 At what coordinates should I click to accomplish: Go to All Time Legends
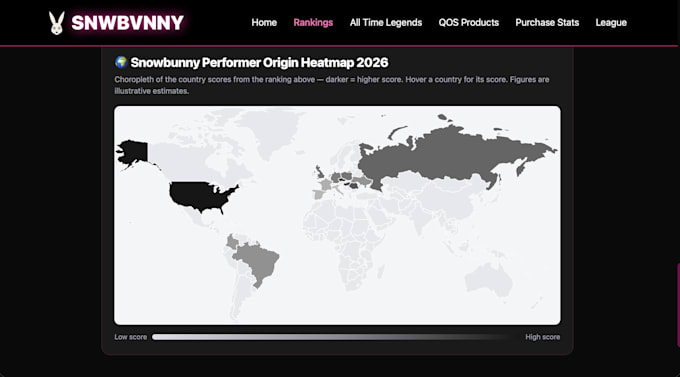coord(386,23)
